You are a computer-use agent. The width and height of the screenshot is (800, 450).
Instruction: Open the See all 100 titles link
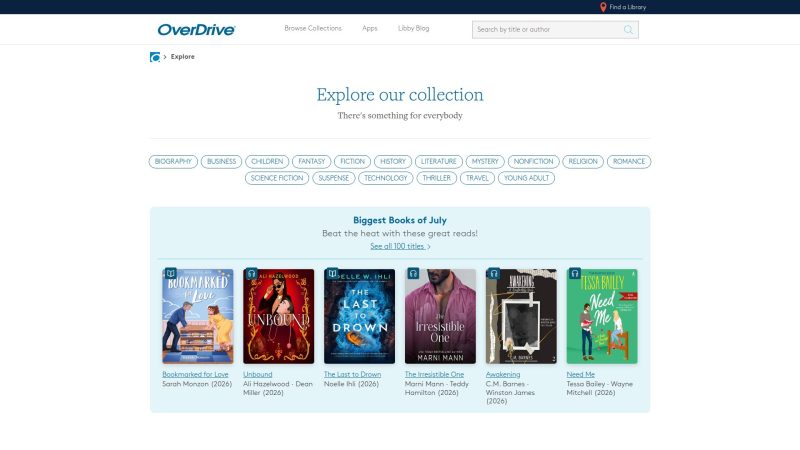pos(400,246)
